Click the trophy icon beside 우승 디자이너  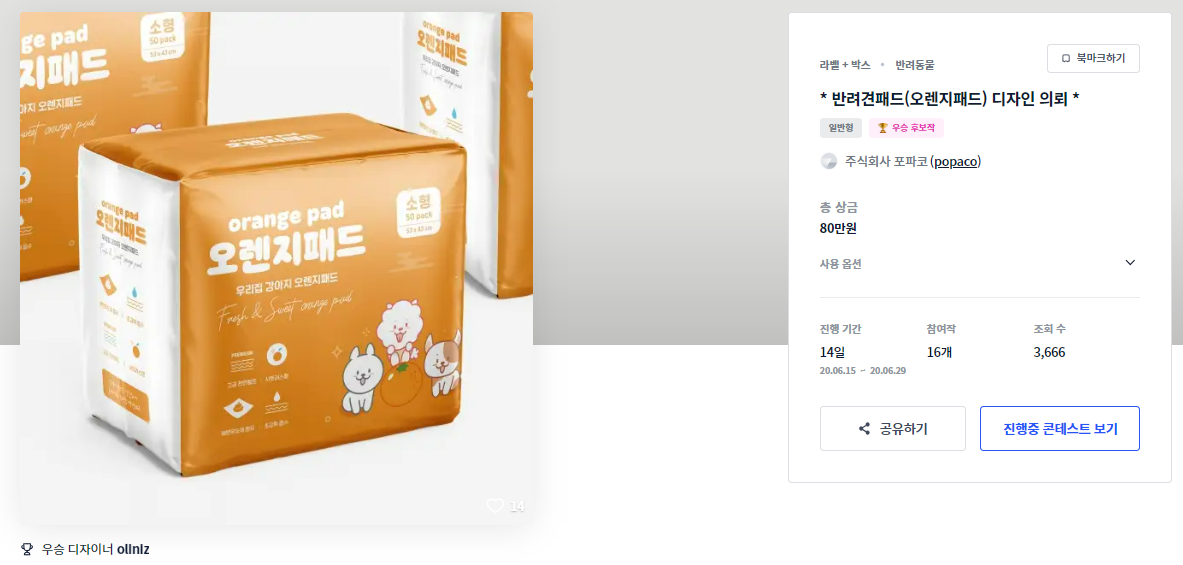[x=27, y=549]
